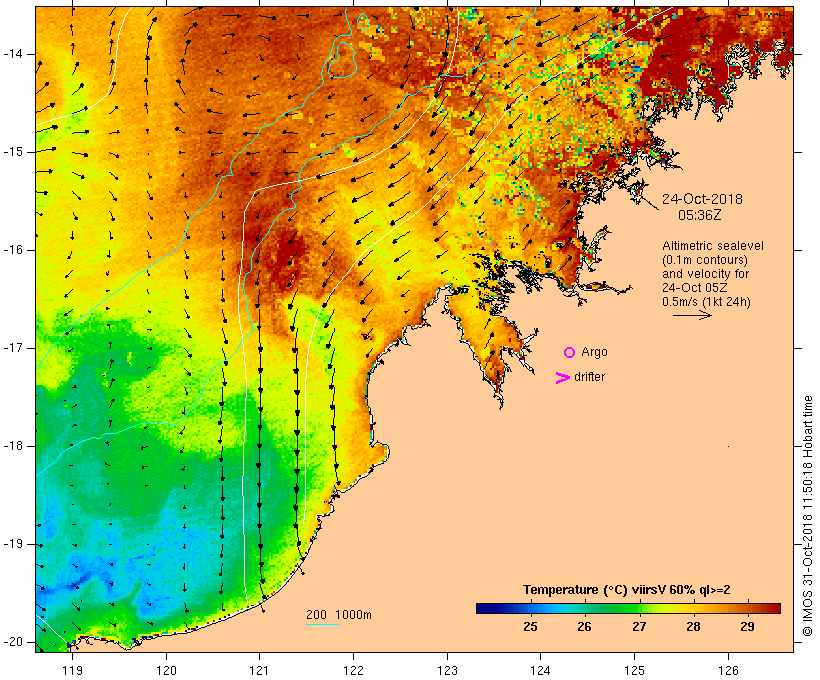
Task: Click the '(0.1m contours)' caption line
Action: click(705, 260)
